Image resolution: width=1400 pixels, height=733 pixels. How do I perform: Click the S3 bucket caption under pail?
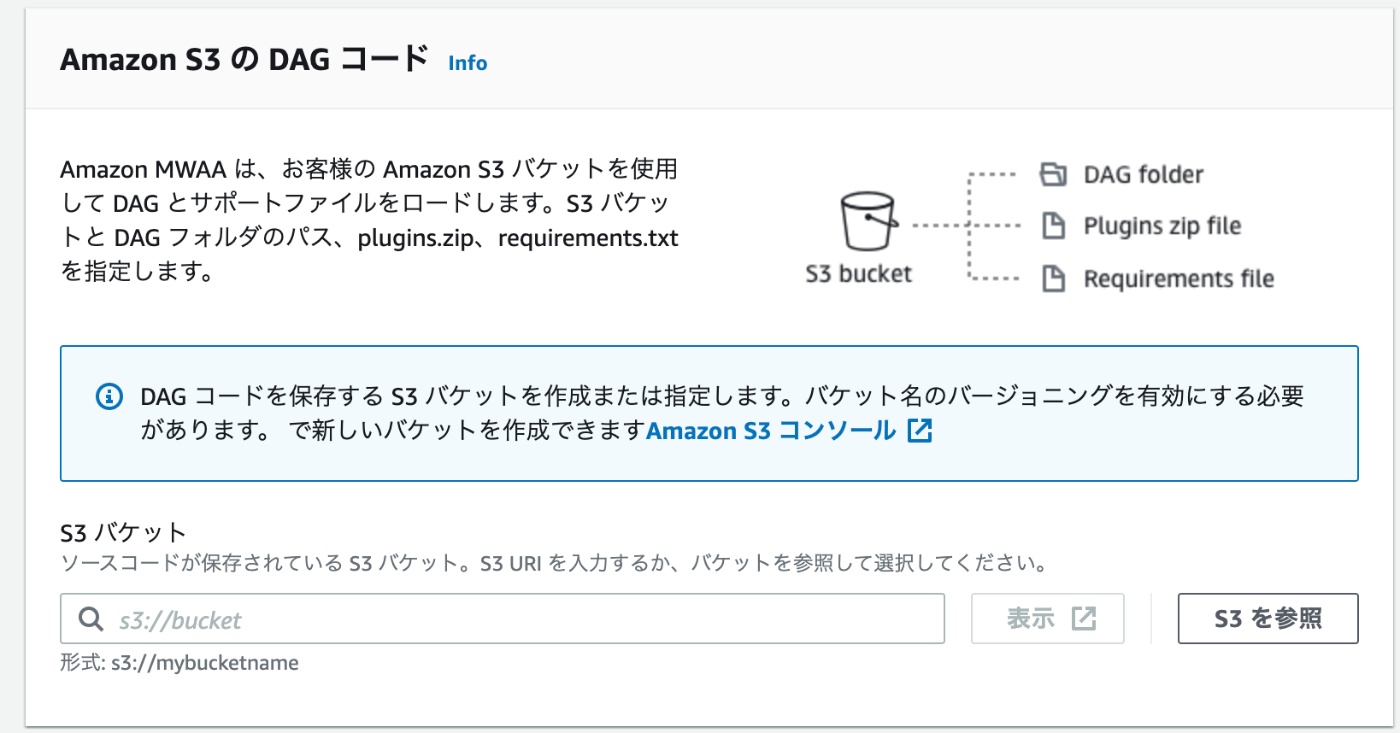click(859, 274)
